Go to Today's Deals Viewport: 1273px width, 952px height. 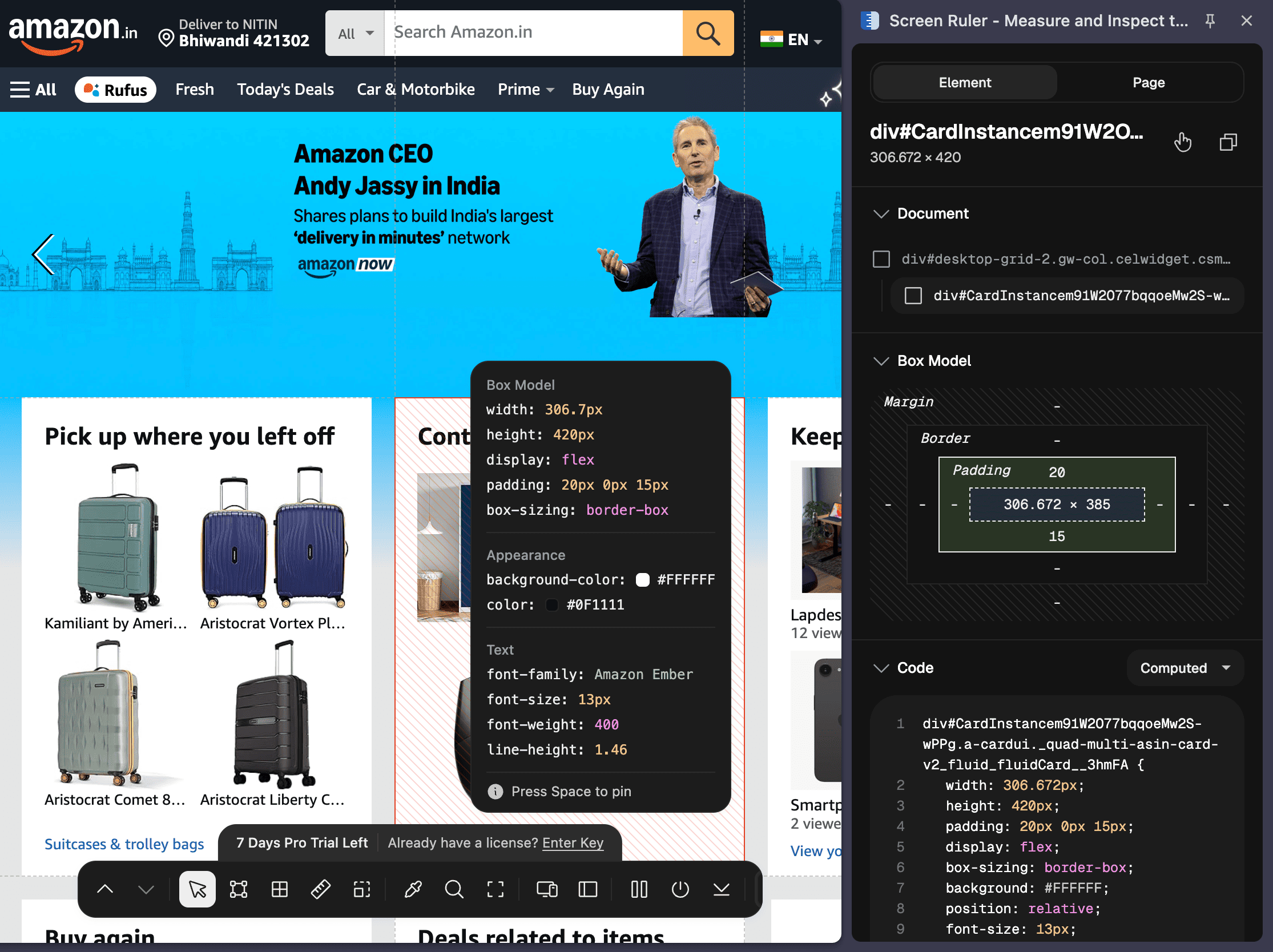pyautogui.click(x=285, y=89)
